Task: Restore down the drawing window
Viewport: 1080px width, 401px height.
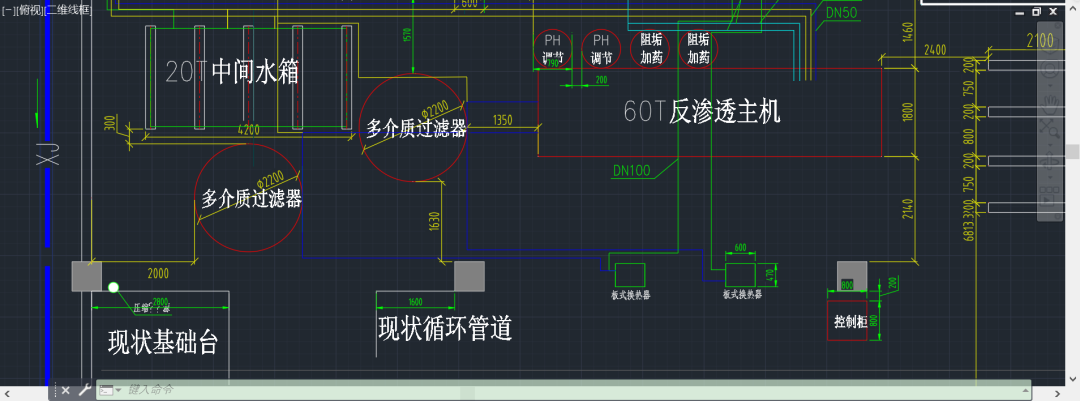Action: pos(1036,11)
